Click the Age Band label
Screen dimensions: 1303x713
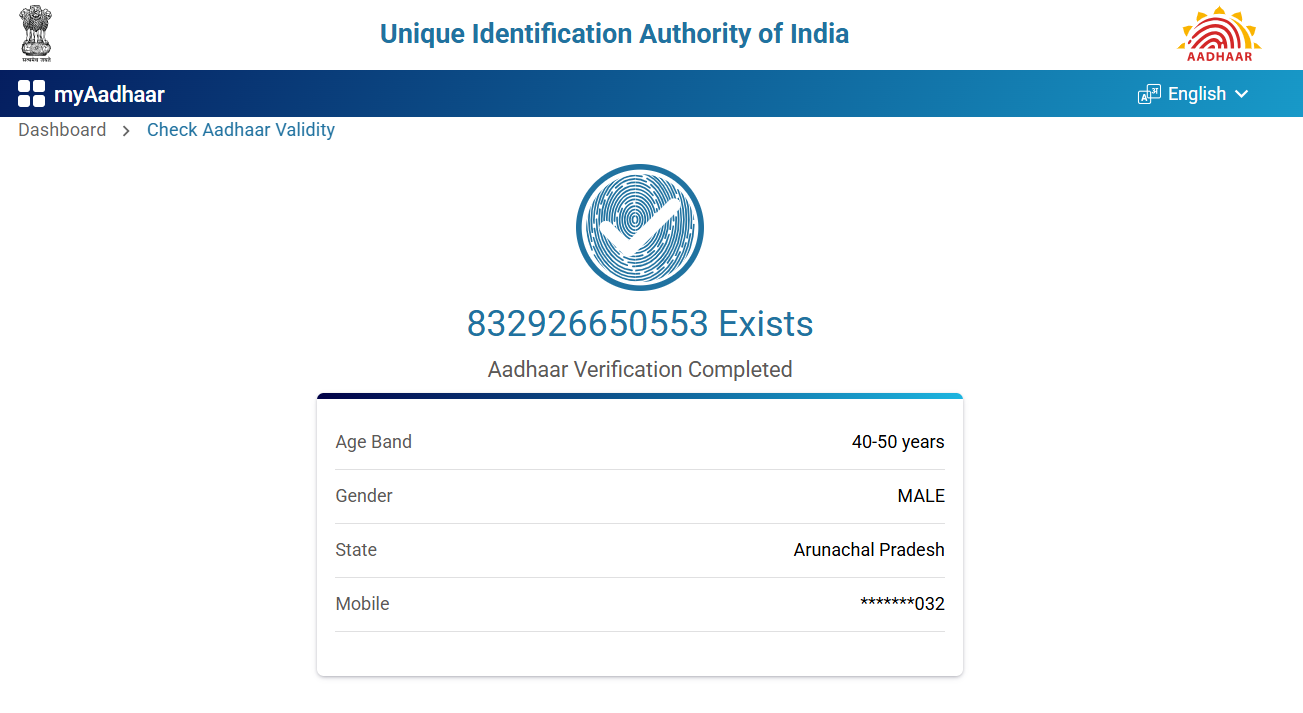pos(374,442)
